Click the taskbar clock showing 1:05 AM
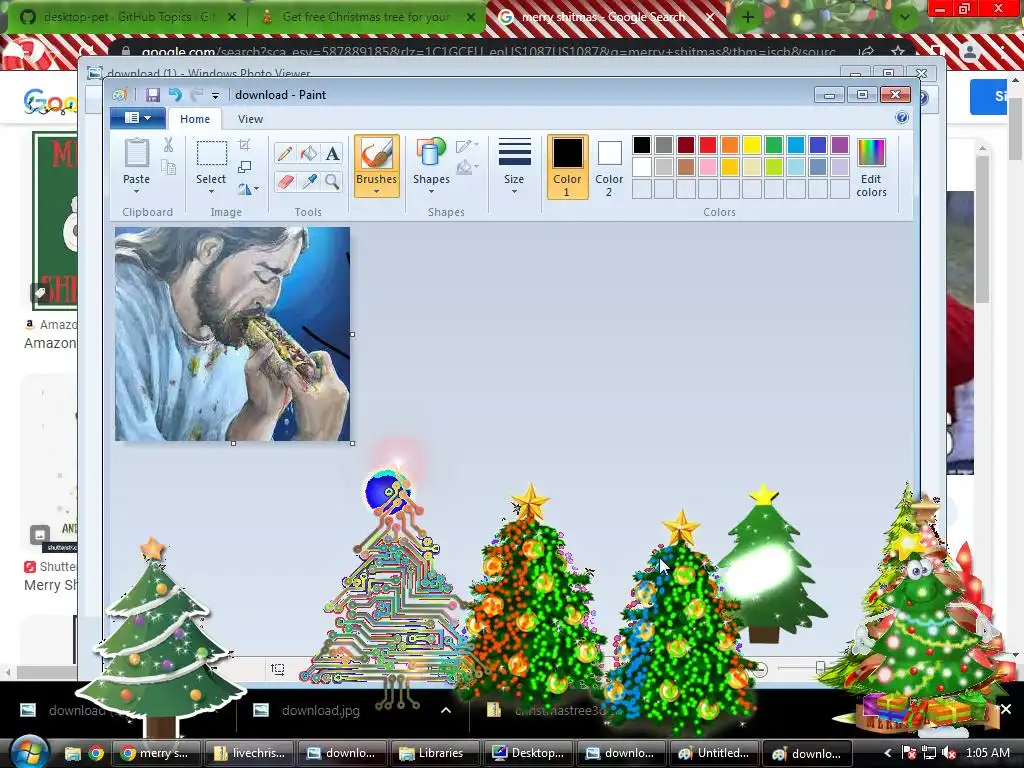 pos(987,753)
